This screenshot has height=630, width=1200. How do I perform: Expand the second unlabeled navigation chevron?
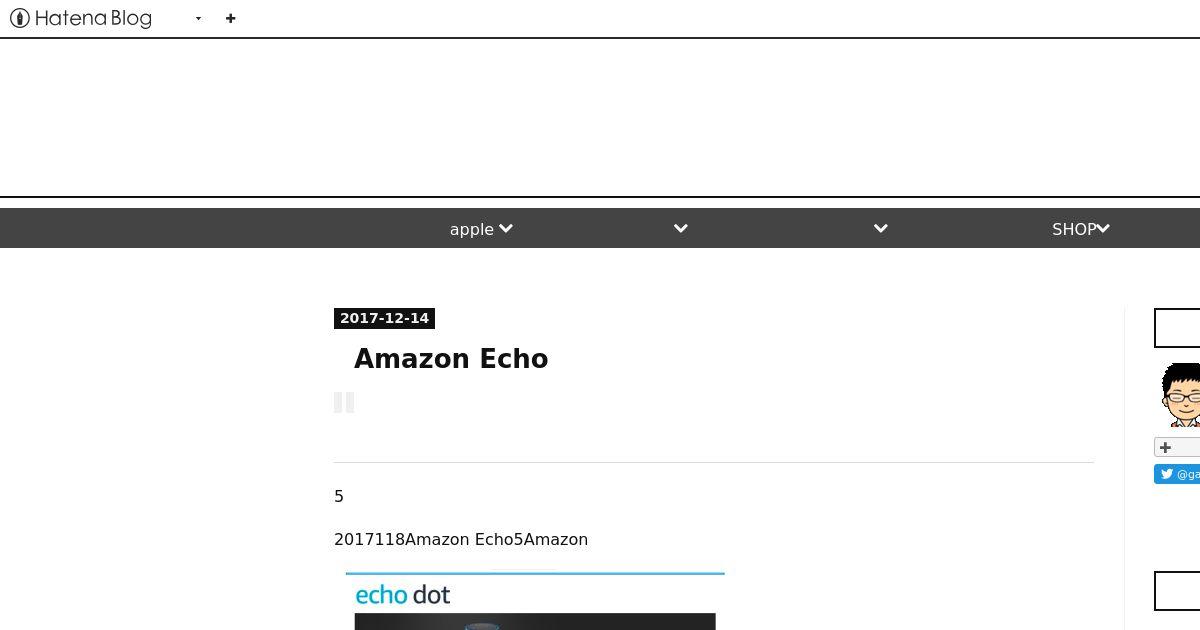point(681,229)
